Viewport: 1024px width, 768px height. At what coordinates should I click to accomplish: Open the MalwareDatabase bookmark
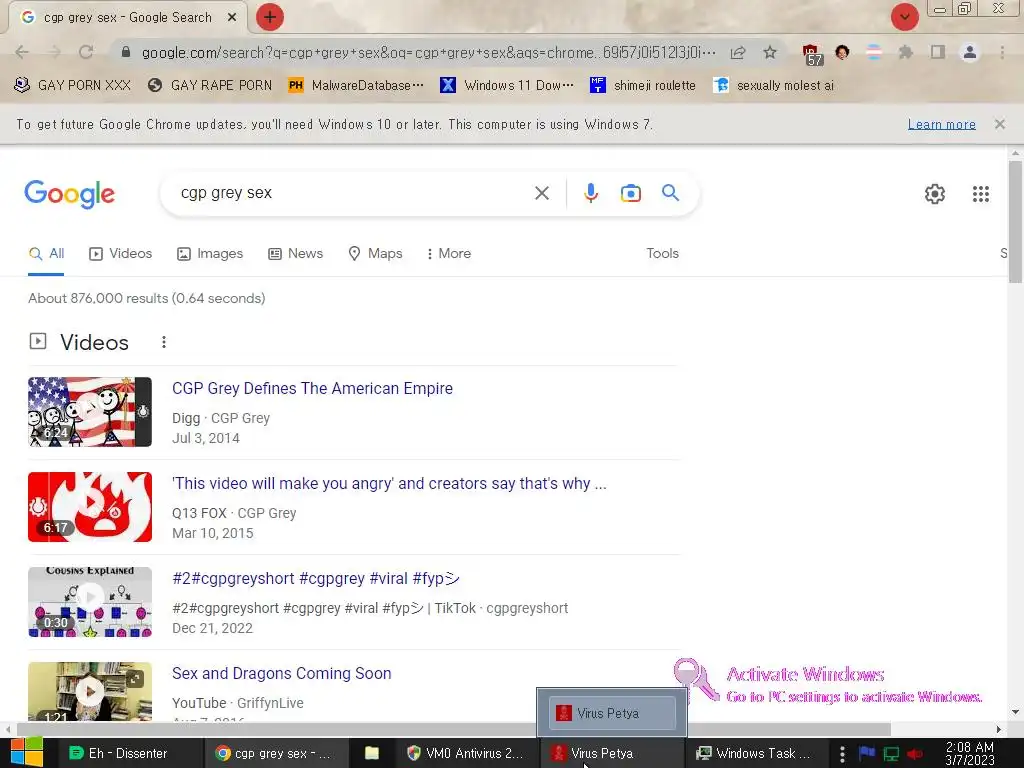(x=355, y=85)
